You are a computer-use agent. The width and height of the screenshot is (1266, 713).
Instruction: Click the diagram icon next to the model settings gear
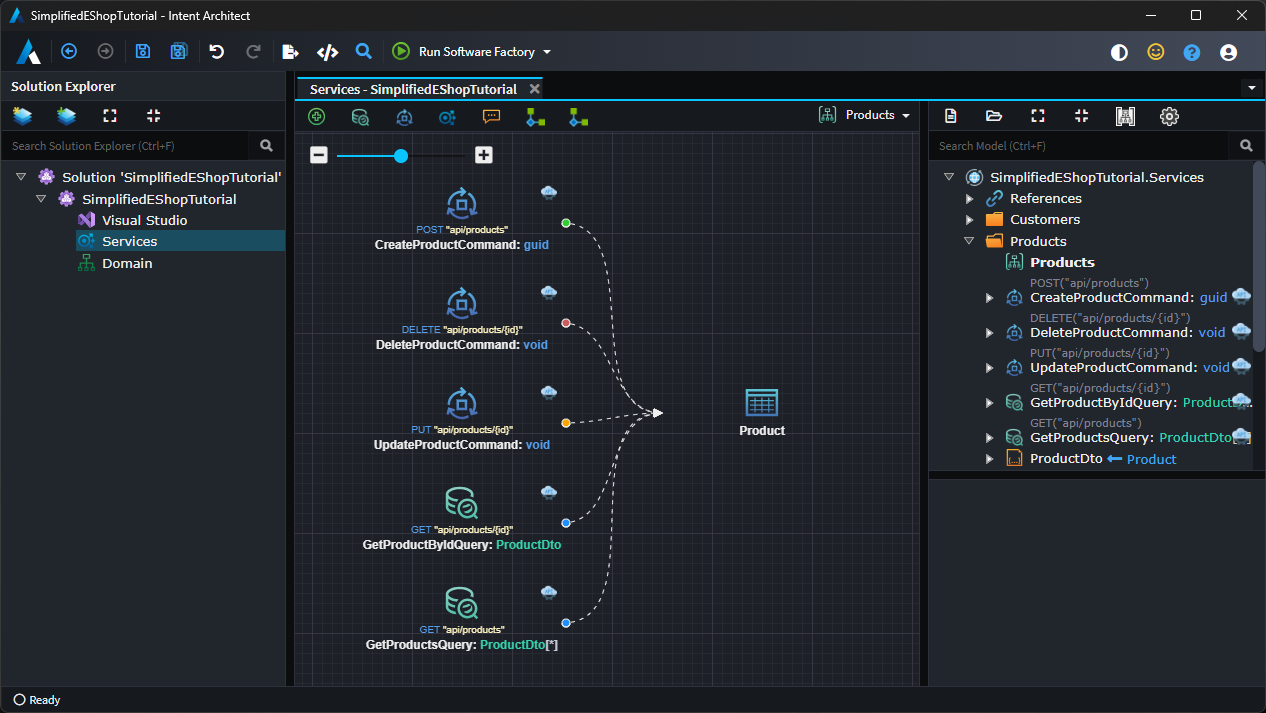tap(1125, 116)
